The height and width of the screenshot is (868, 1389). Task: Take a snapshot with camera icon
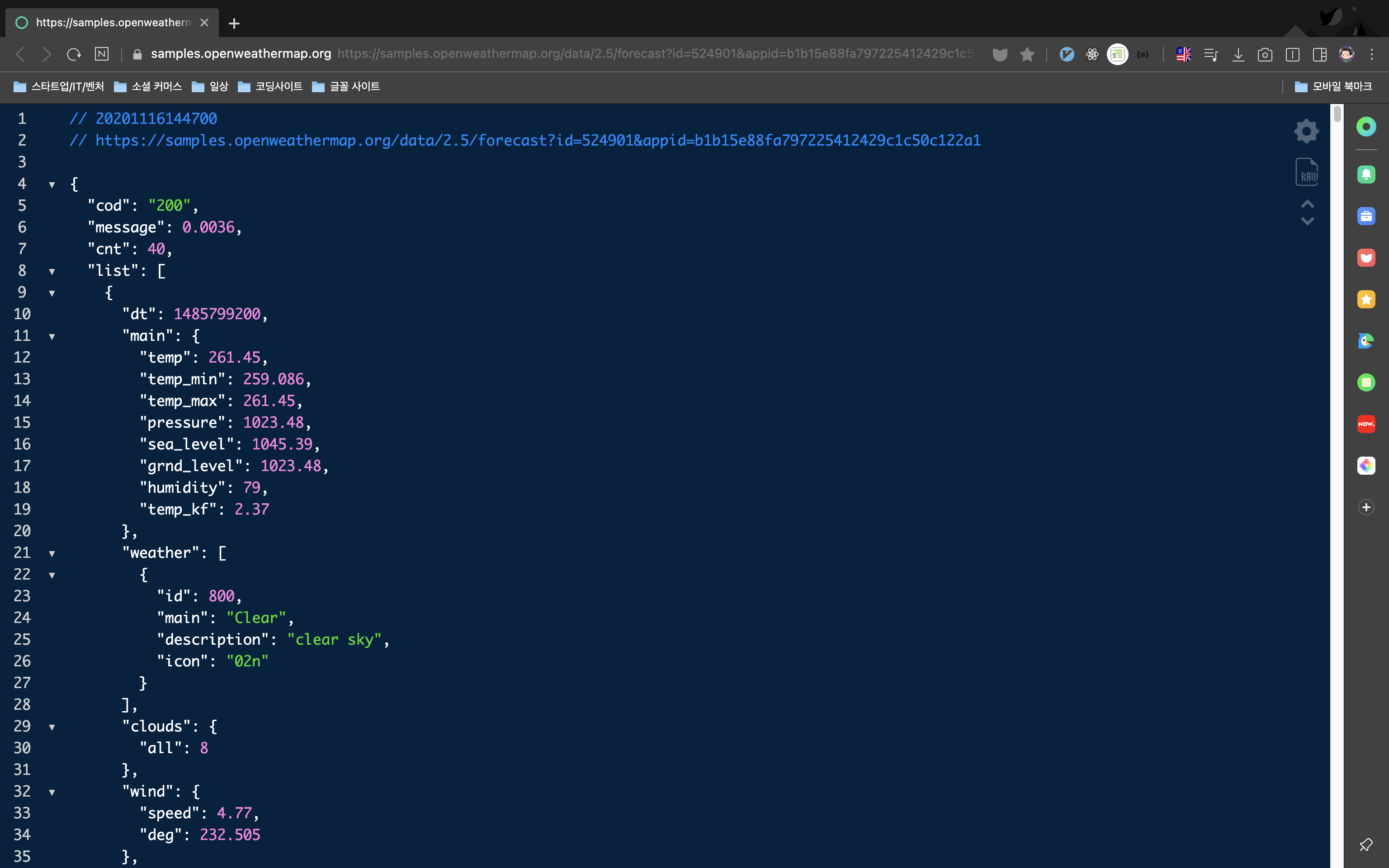[1265, 55]
